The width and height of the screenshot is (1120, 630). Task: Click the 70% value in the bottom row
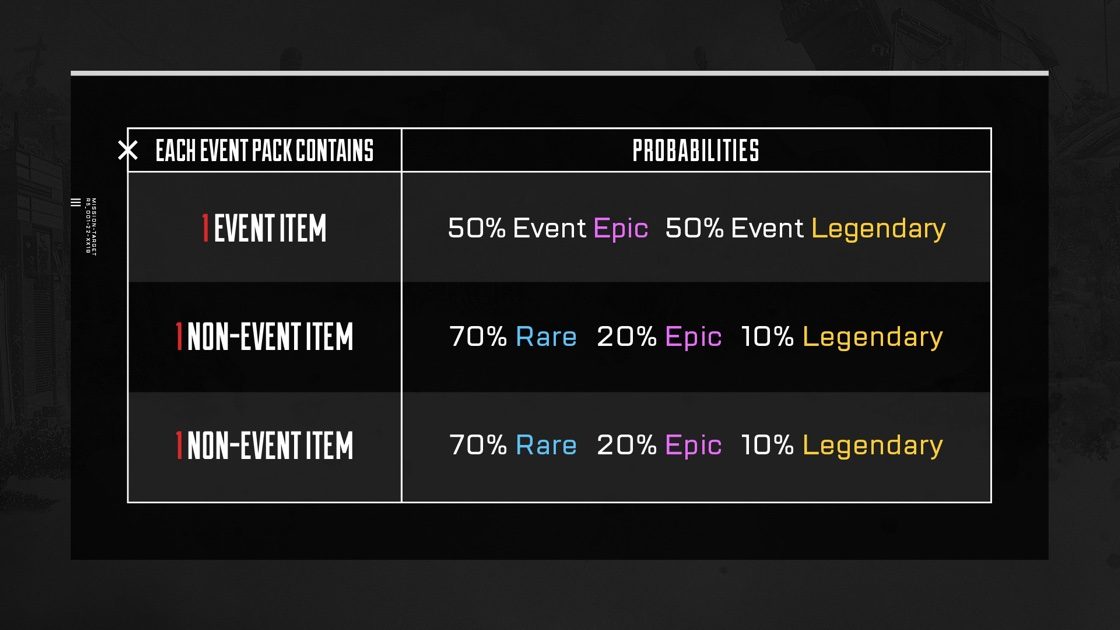pyautogui.click(x=478, y=445)
